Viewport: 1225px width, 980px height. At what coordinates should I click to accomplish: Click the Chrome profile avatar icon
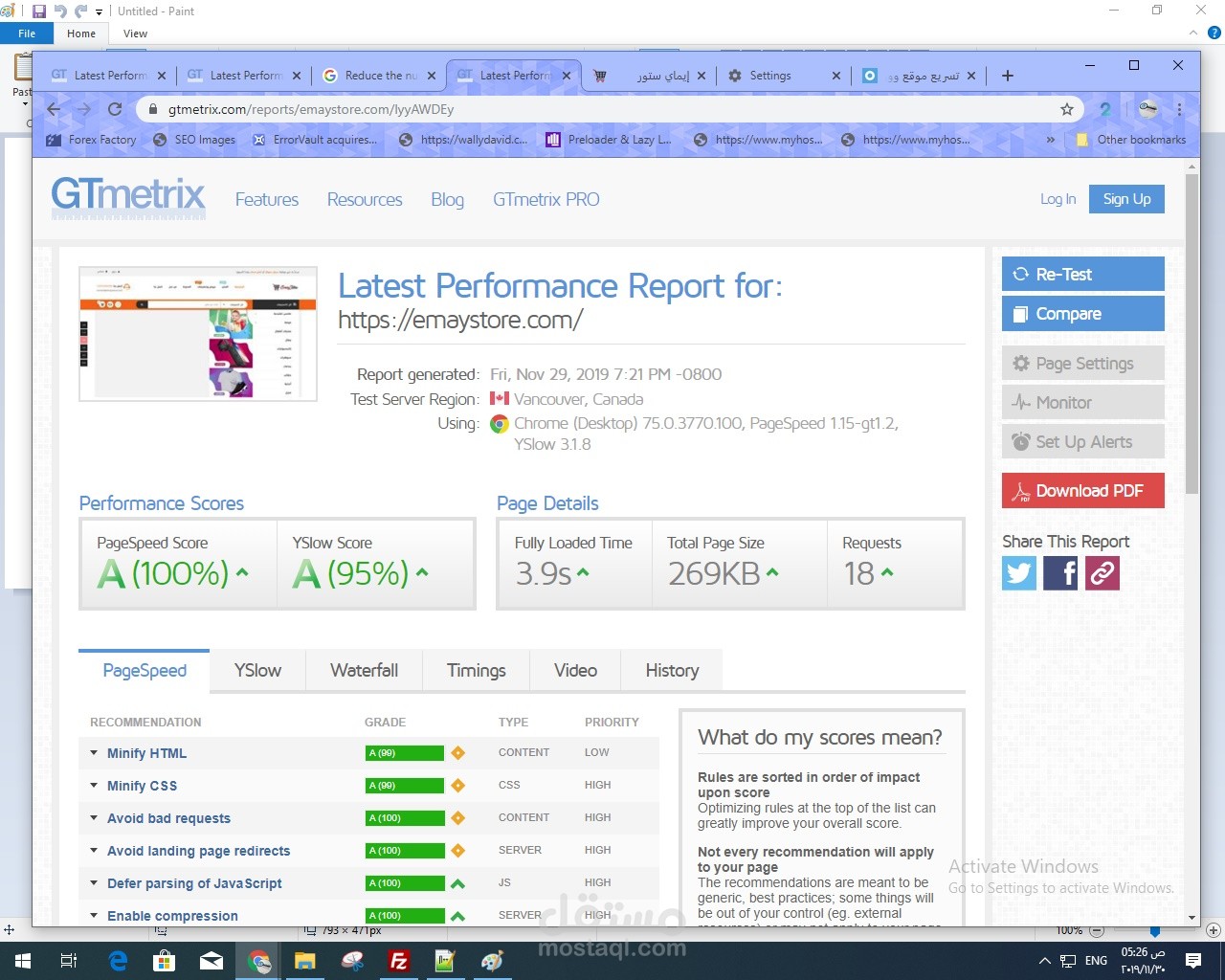(x=1148, y=108)
